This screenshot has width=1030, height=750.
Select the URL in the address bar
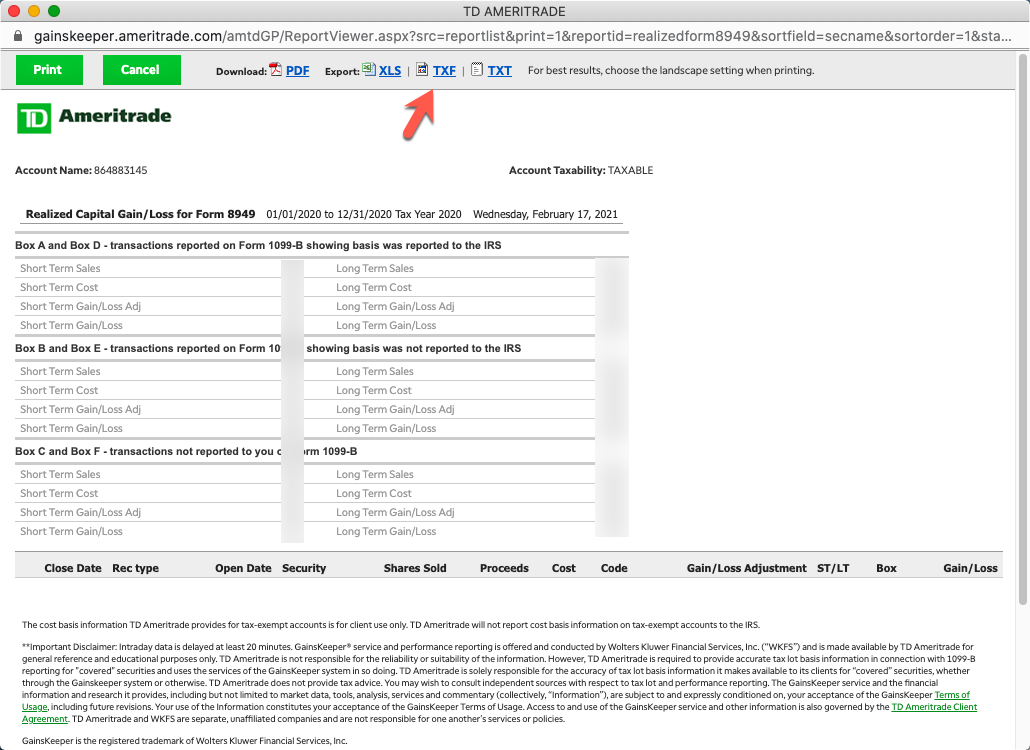522,36
